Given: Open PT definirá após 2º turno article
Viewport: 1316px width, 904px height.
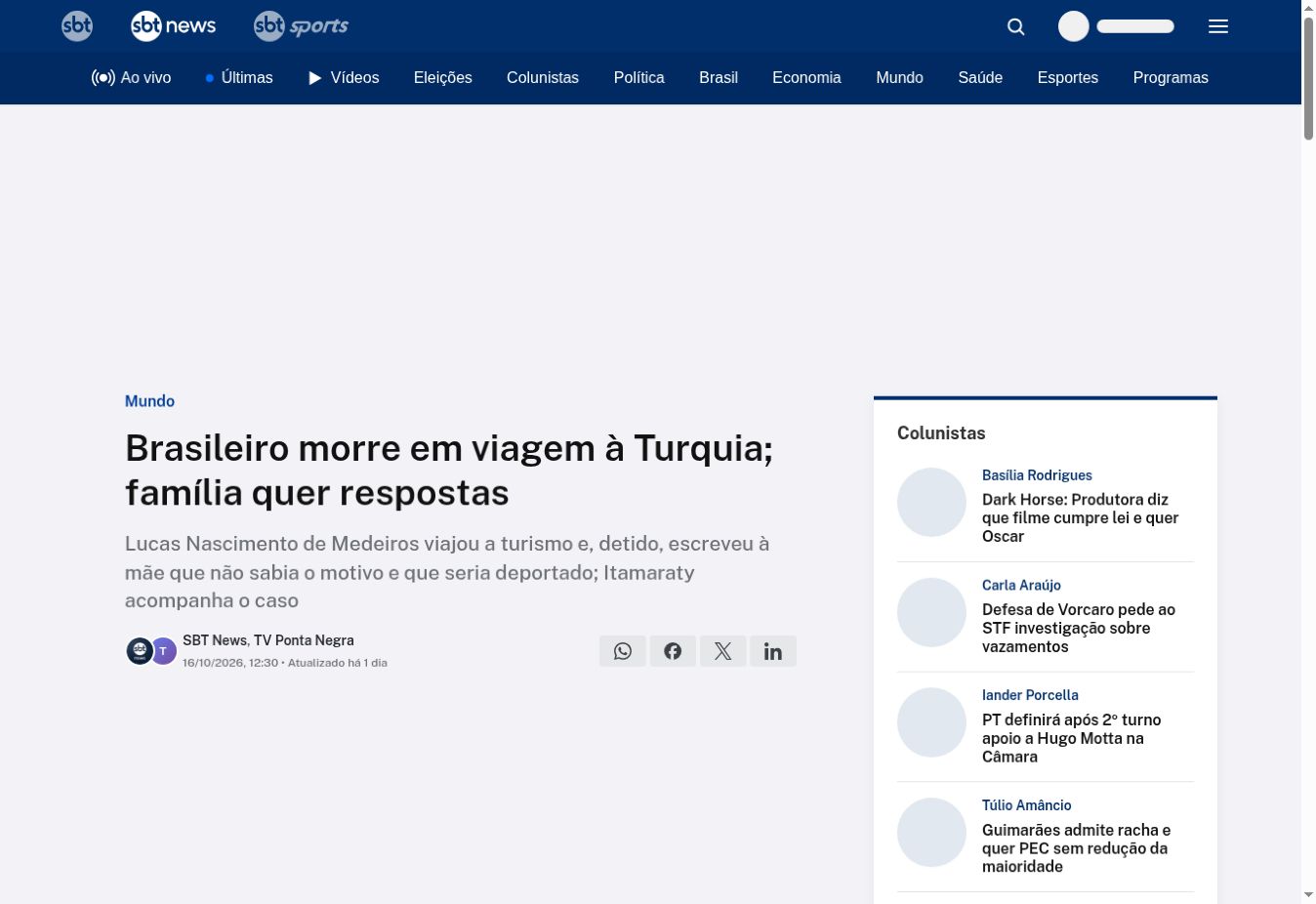Looking at the screenshot, I should click(x=1071, y=738).
